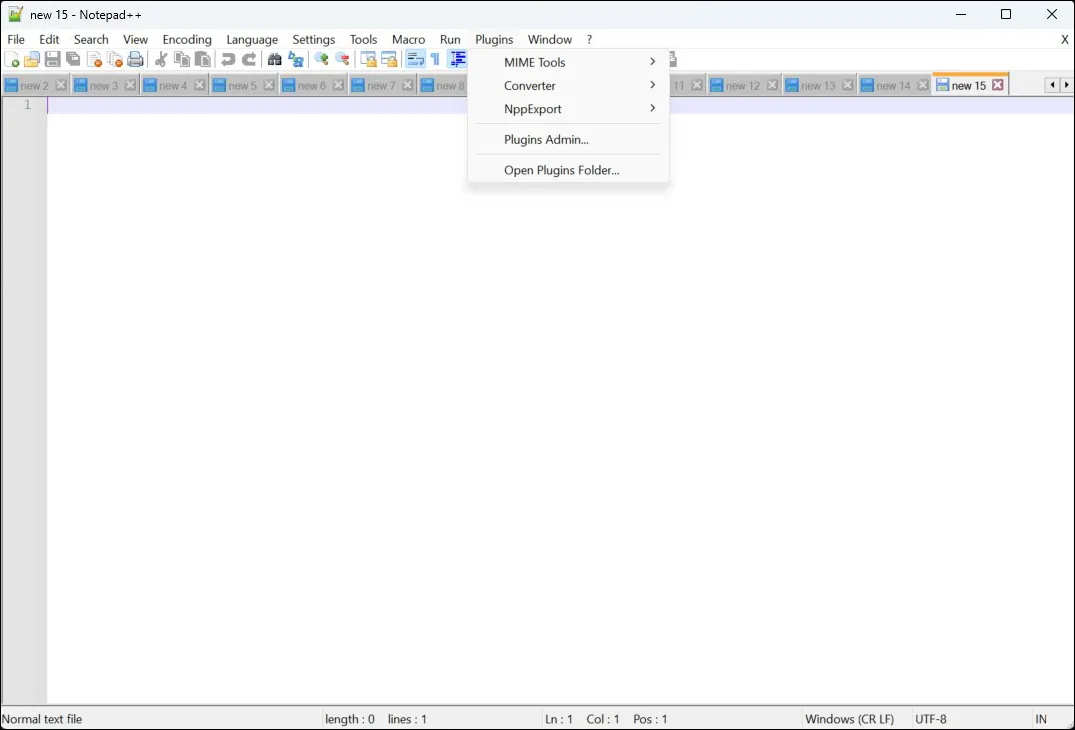Close the new 15 tab

click(x=998, y=86)
